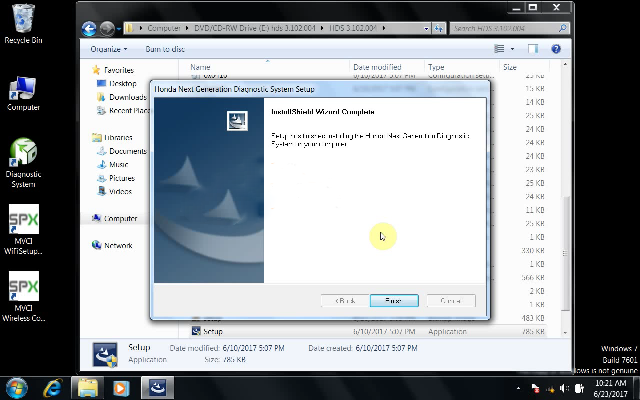Click Burn to disc

(x=165, y=49)
